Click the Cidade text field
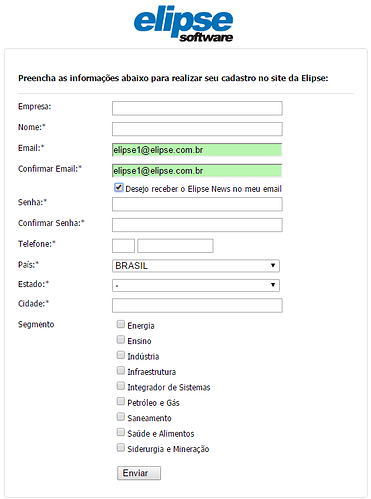The image size is (371, 499). point(197,305)
